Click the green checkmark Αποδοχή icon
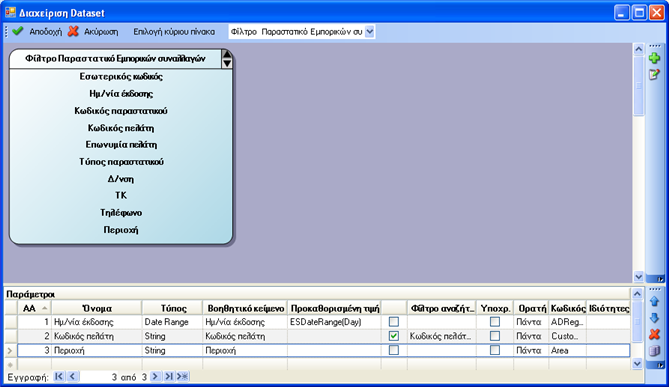Viewport: 669px width, 387px height. 18,31
